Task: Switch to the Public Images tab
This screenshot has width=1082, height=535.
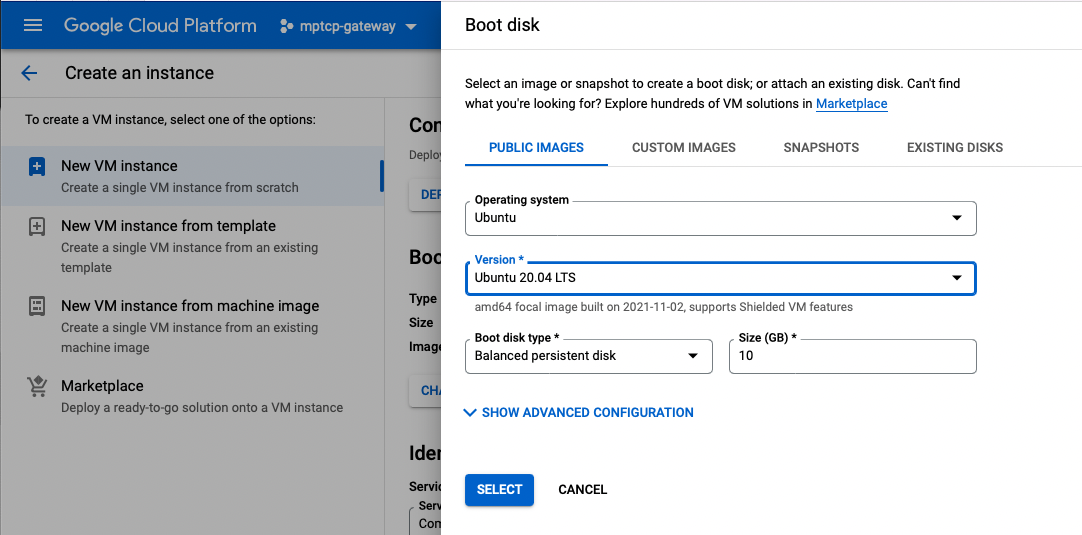Action: click(x=536, y=148)
